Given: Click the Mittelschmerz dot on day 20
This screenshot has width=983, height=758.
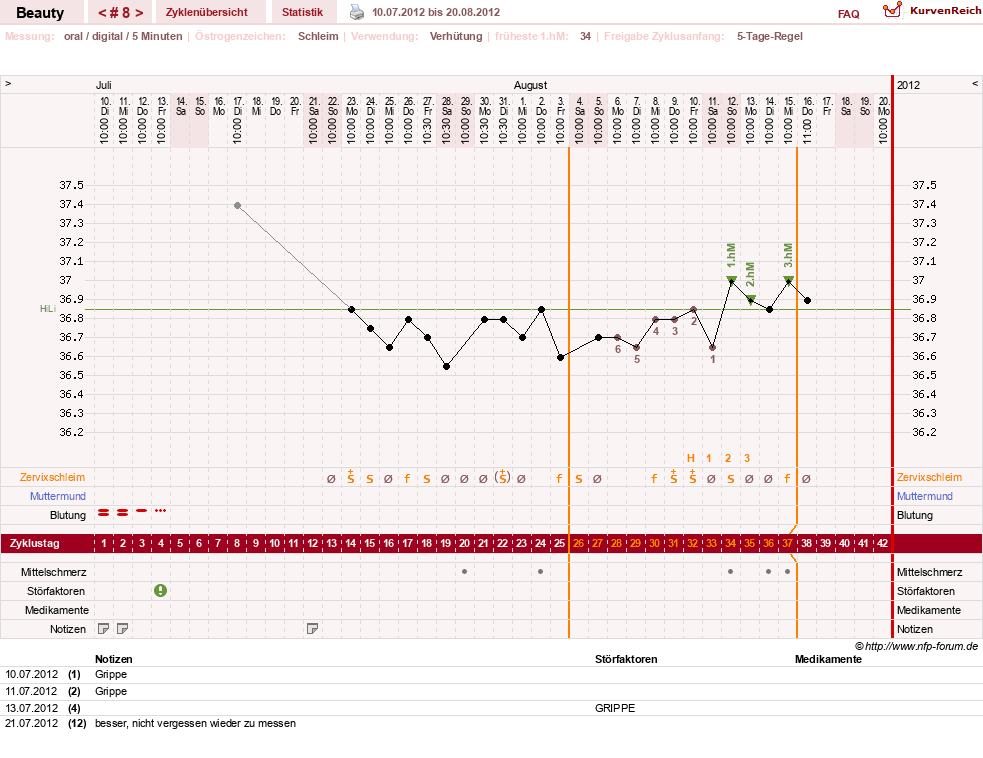Looking at the screenshot, I should tap(464, 571).
